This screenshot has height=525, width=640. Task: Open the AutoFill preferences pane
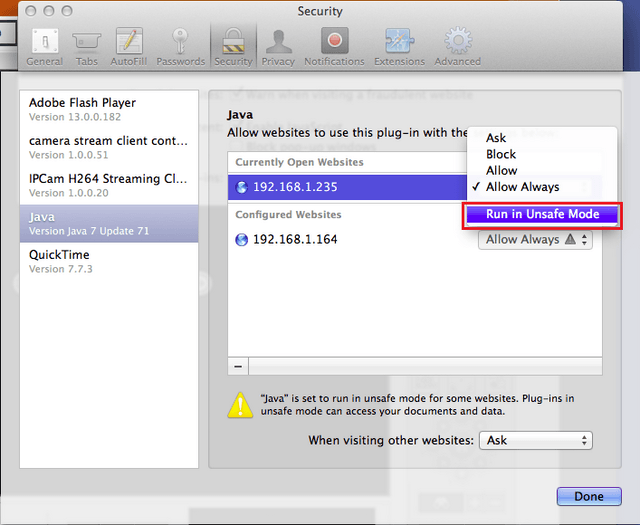point(129,47)
